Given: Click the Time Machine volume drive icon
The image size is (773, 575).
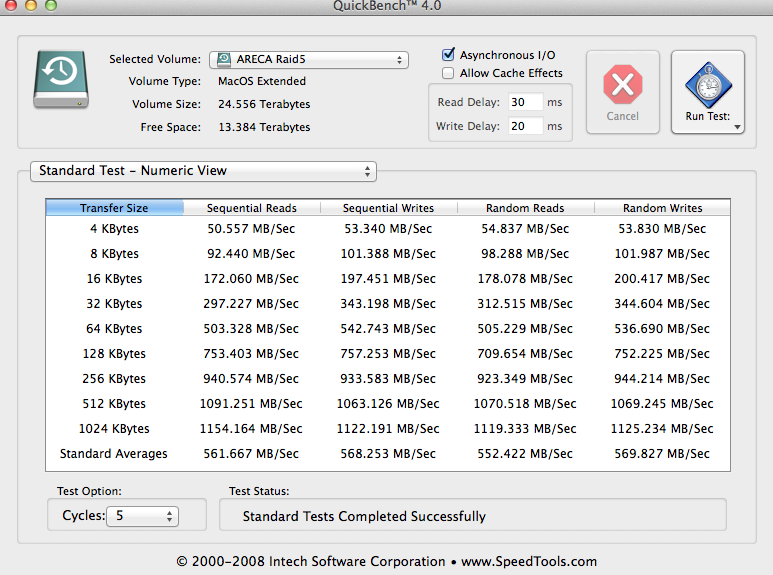Looking at the screenshot, I should [61, 79].
